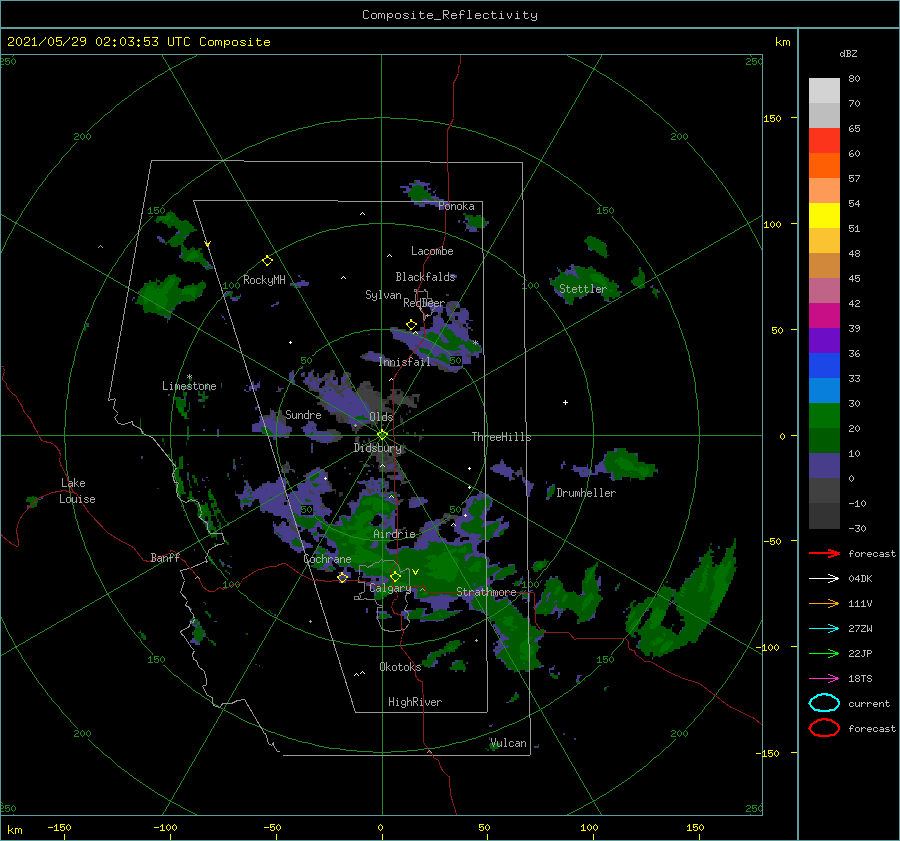Image resolution: width=900 pixels, height=841 pixels.
Task: Click the orange 57–60 dBZ swatch
Action: pos(824,166)
